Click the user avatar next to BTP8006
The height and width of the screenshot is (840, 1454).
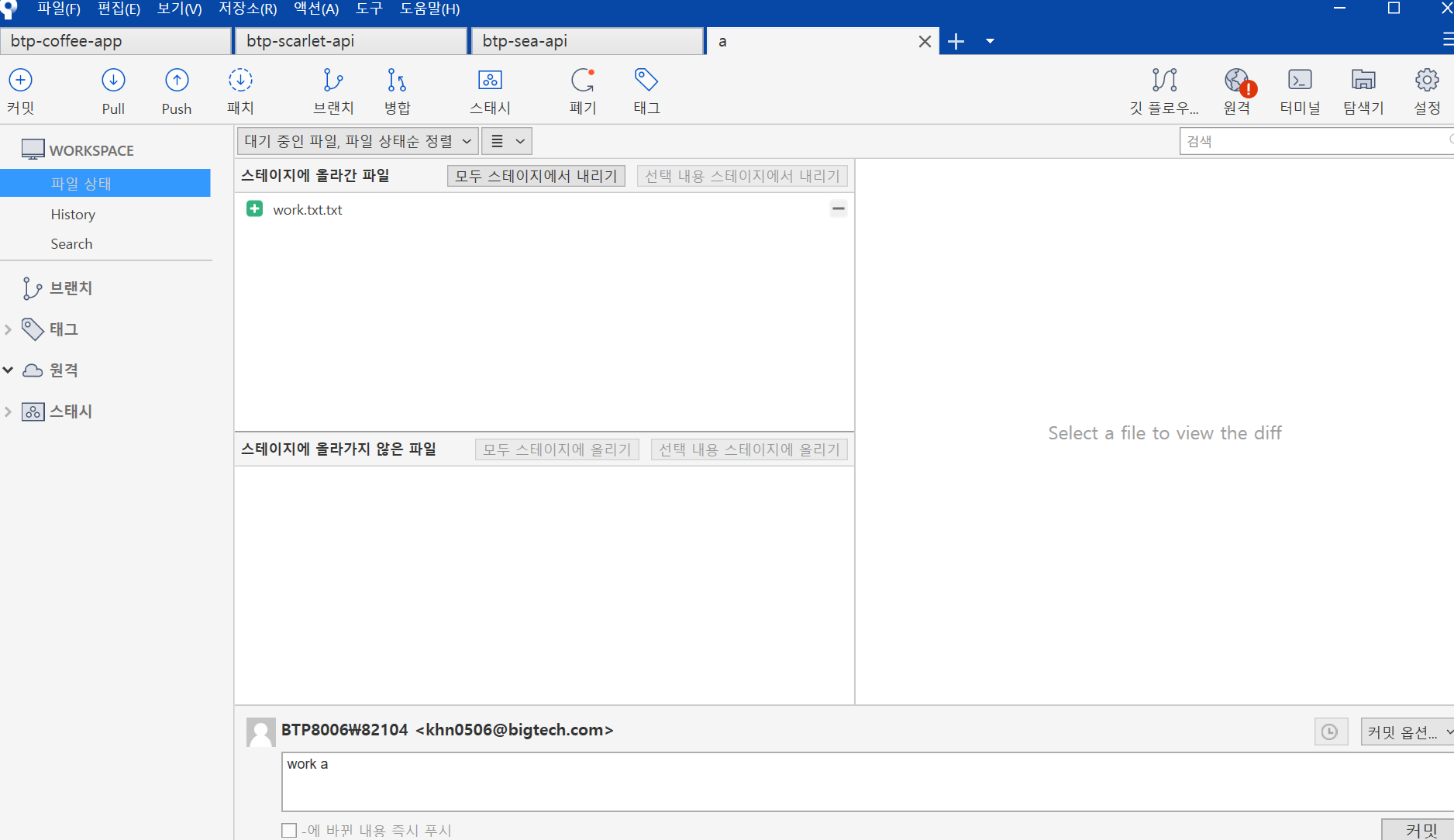260,732
